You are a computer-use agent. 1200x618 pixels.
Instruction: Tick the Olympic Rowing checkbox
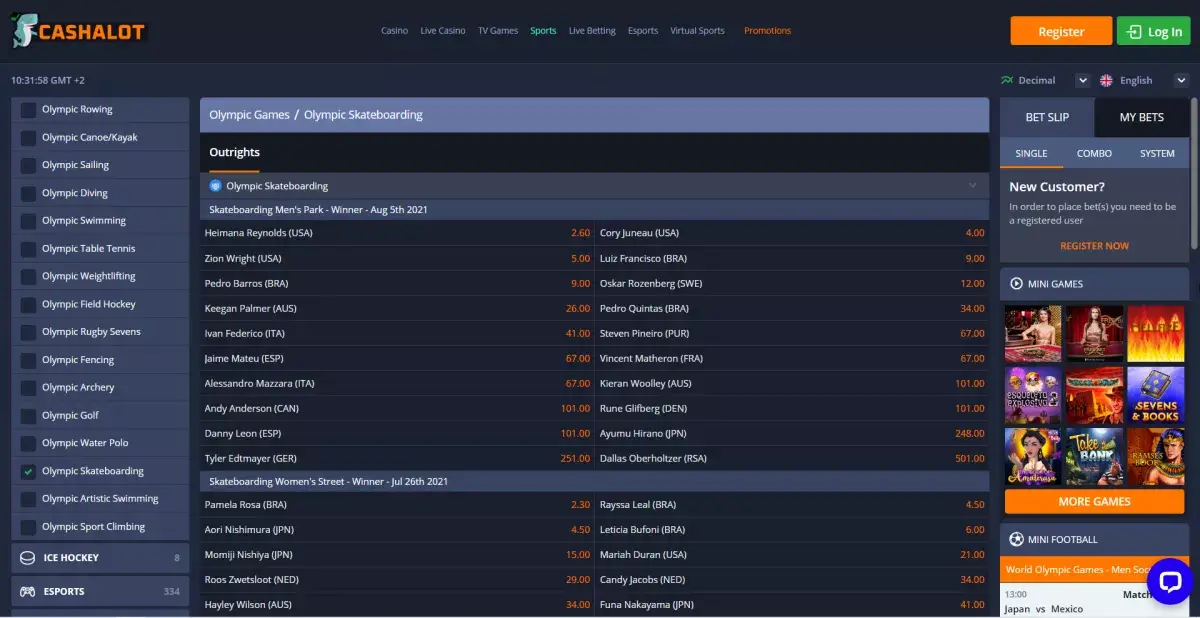point(28,110)
